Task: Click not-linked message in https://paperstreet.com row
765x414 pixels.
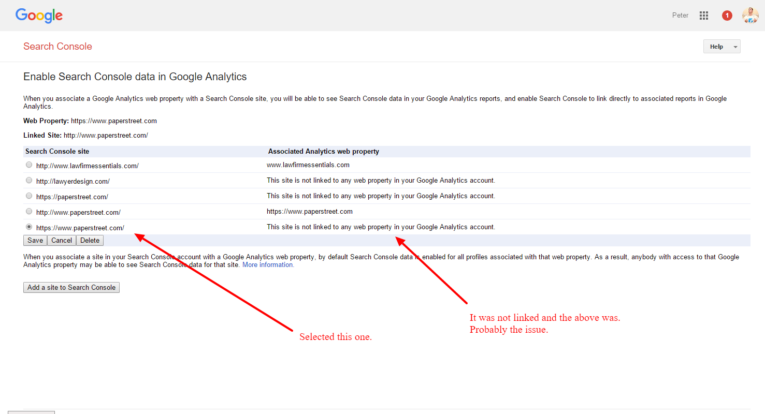Action: coord(381,196)
